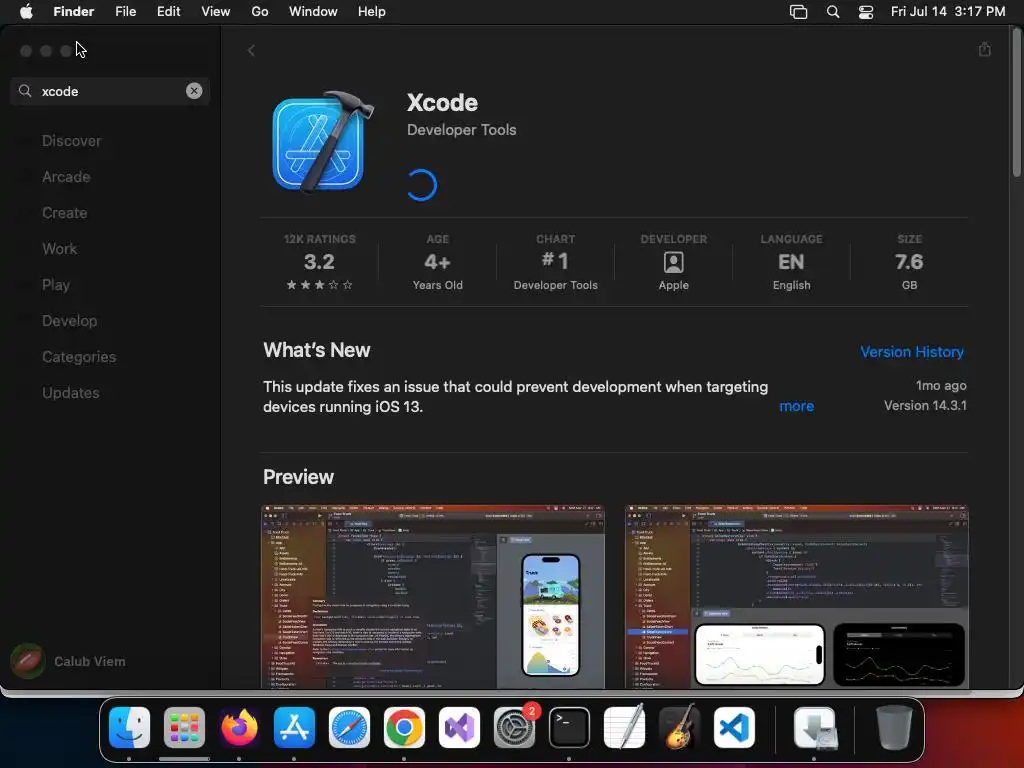Image resolution: width=1024 pixels, height=768 pixels.
Task: Open the File menu
Action: point(125,12)
